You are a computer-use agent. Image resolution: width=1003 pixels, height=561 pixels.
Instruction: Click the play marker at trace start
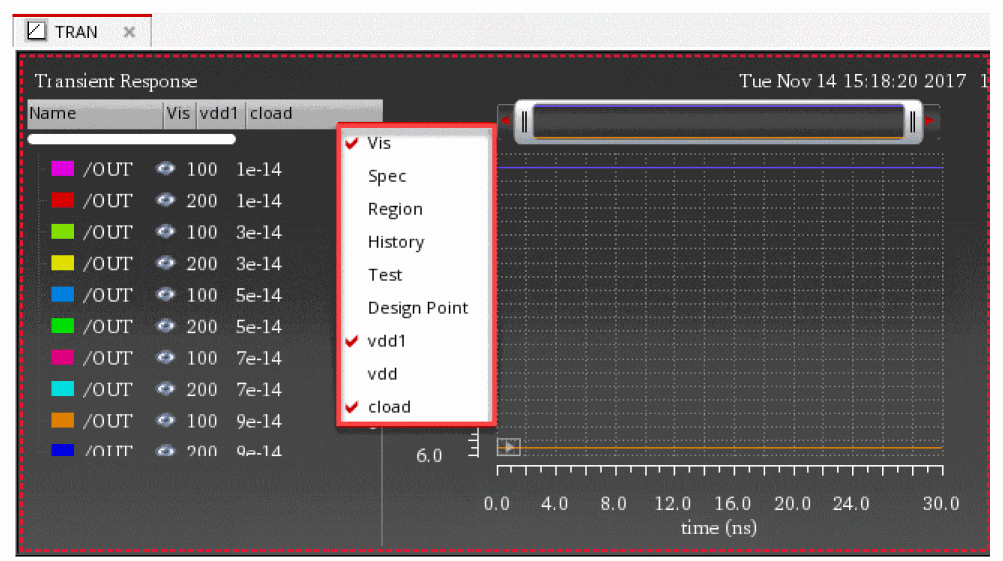tap(509, 447)
